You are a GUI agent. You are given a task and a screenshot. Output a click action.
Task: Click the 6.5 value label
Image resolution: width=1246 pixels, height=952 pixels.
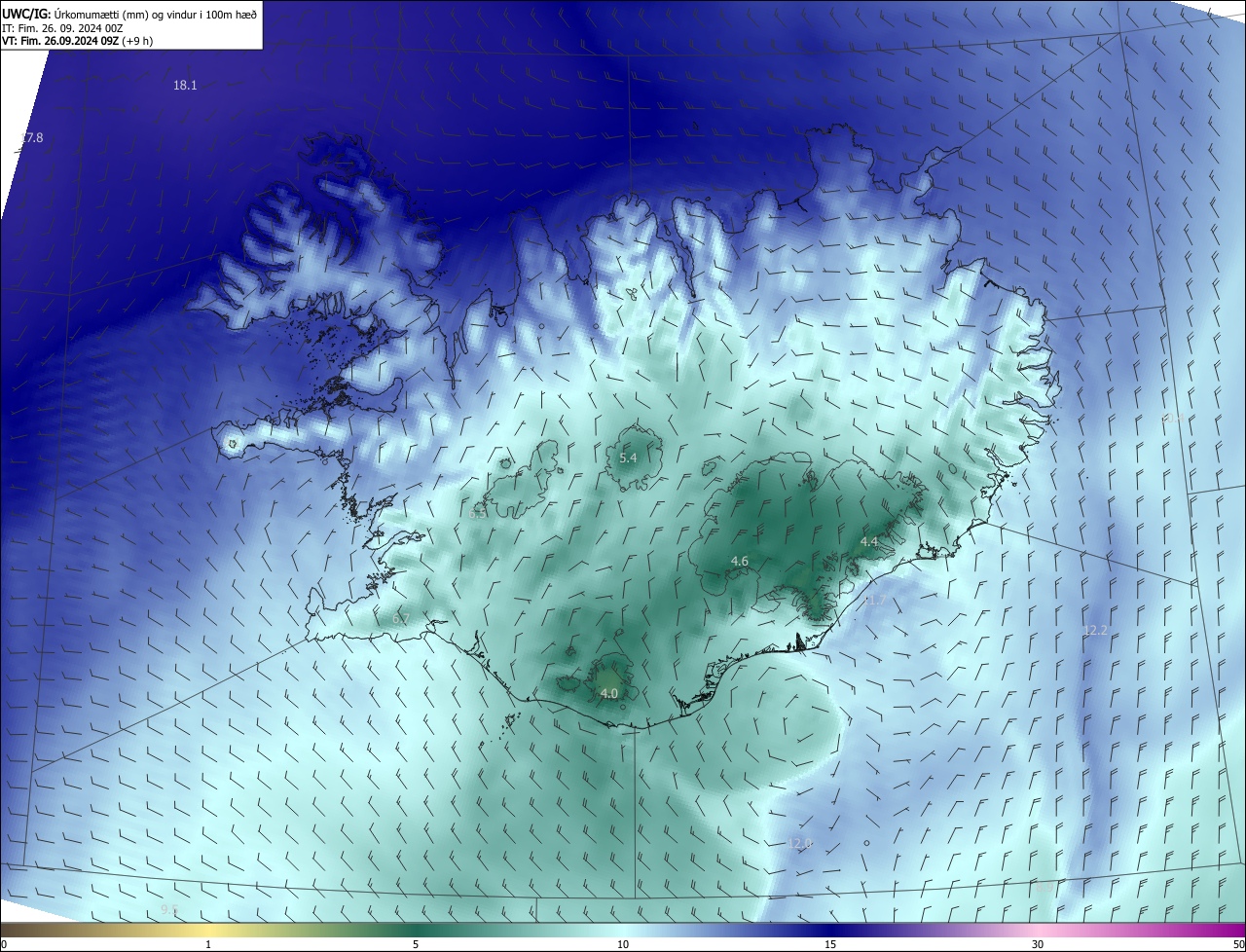click(478, 513)
